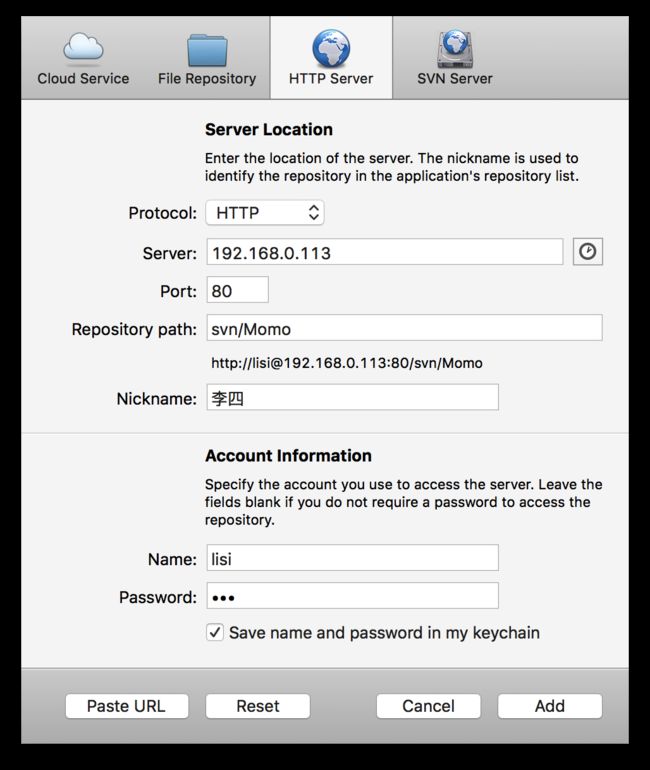This screenshot has width=650, height=770.
Task: Select the SVN Server drive icon
Action: point(455,49)
